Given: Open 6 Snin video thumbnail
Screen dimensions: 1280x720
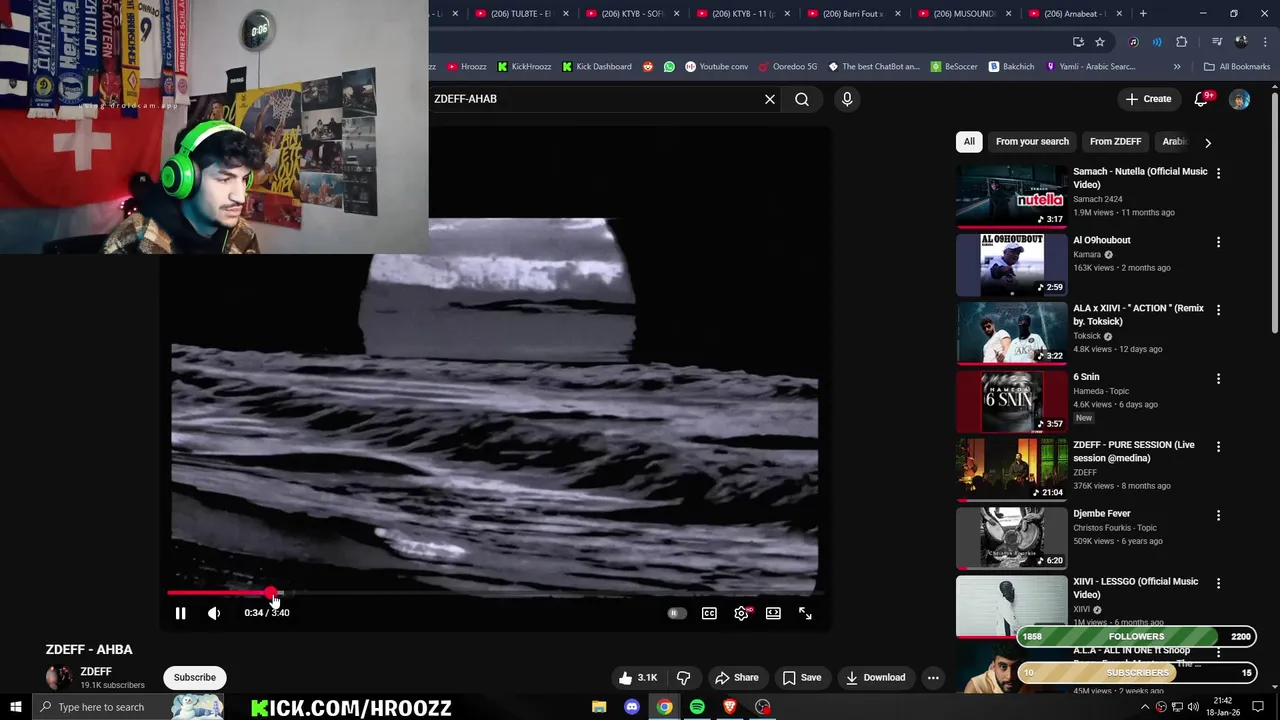Looking at the screenshot, I should [x=1011, y=401].
